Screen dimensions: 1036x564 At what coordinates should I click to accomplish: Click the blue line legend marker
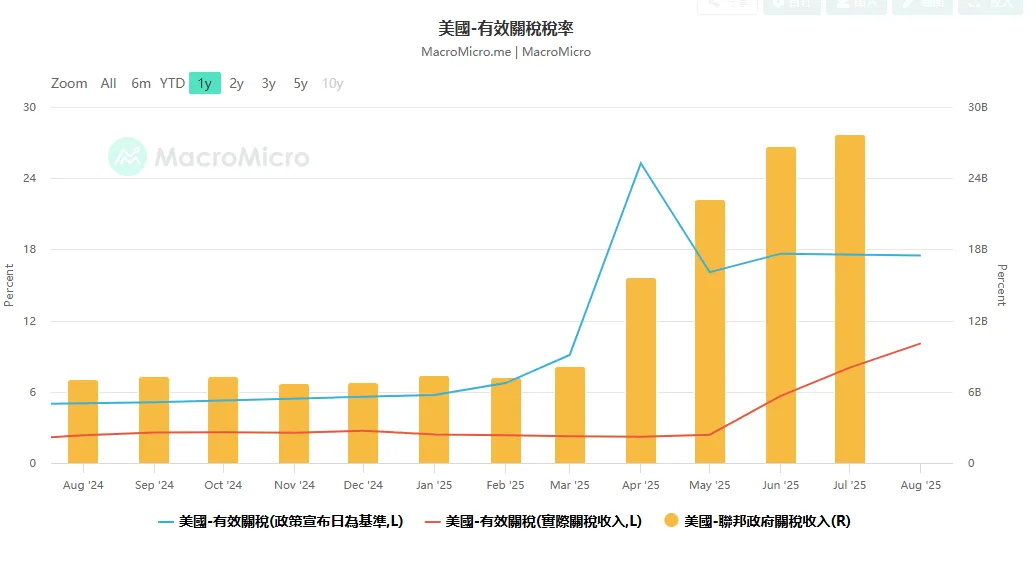click(166, 522)
